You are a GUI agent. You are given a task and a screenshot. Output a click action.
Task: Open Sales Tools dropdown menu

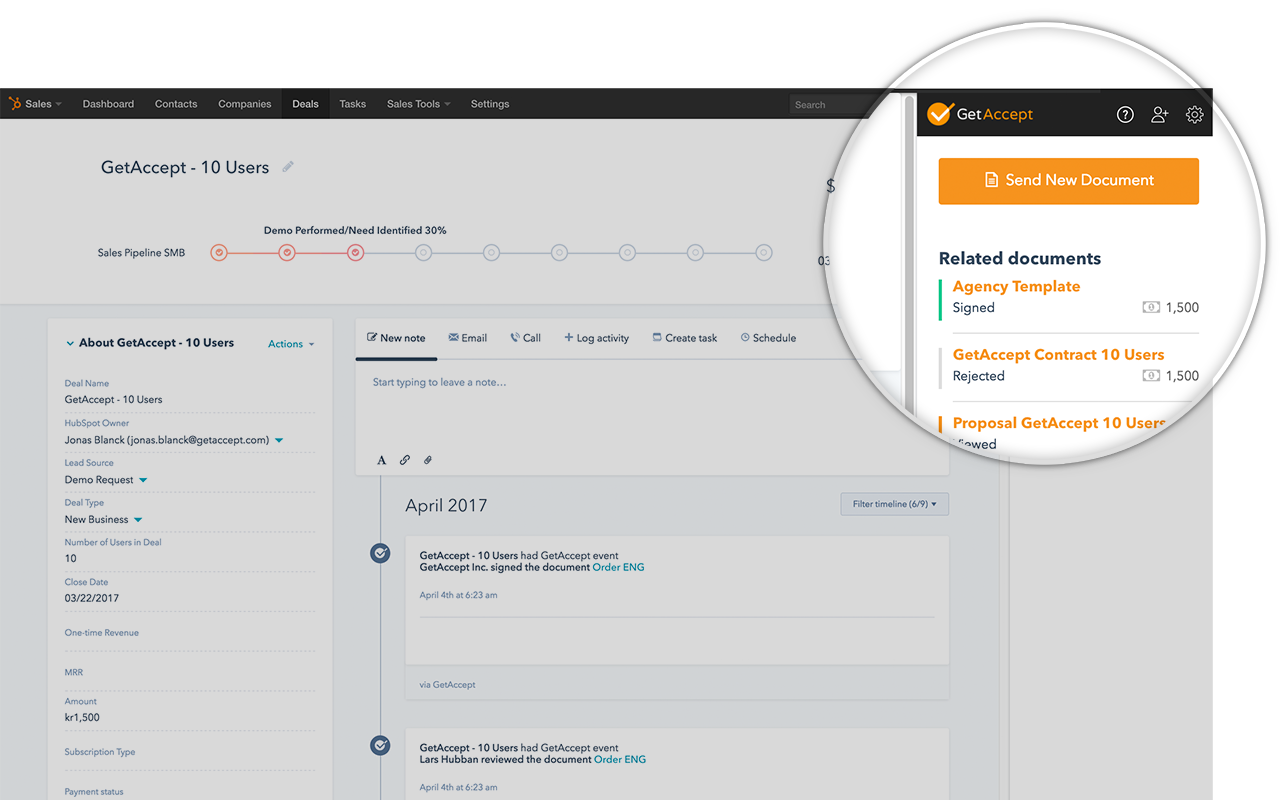pos(418,104)
